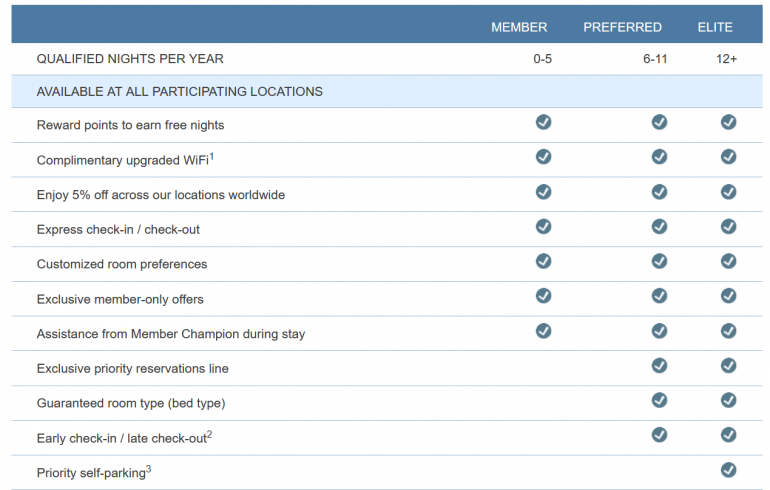Viewport: 770px width, 490px height.
Task: Select the ELITE column header
Action: point(715,27)
